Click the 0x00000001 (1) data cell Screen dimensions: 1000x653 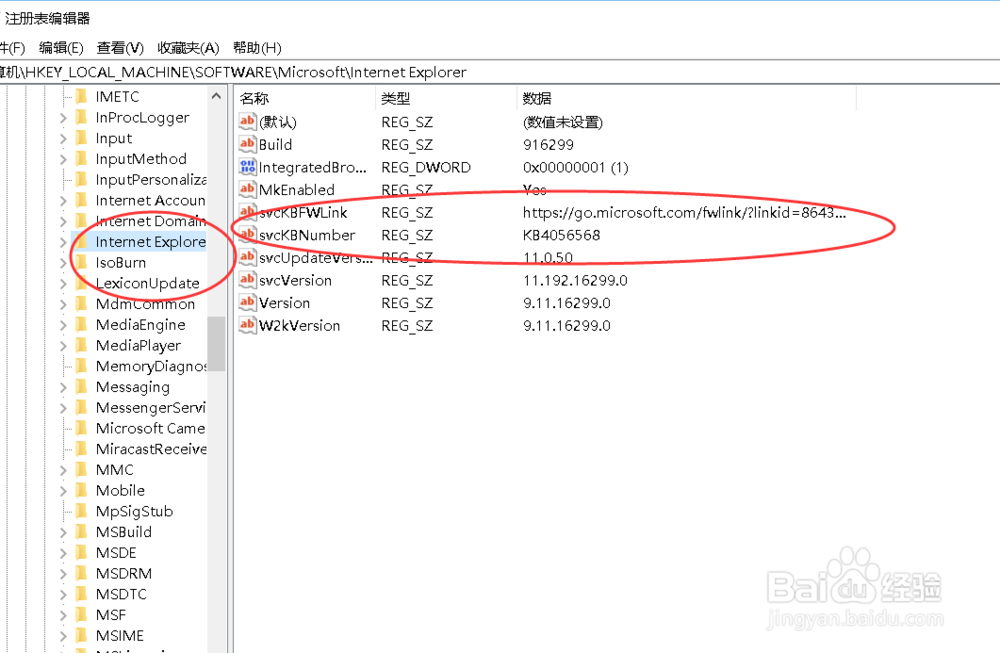575,167
